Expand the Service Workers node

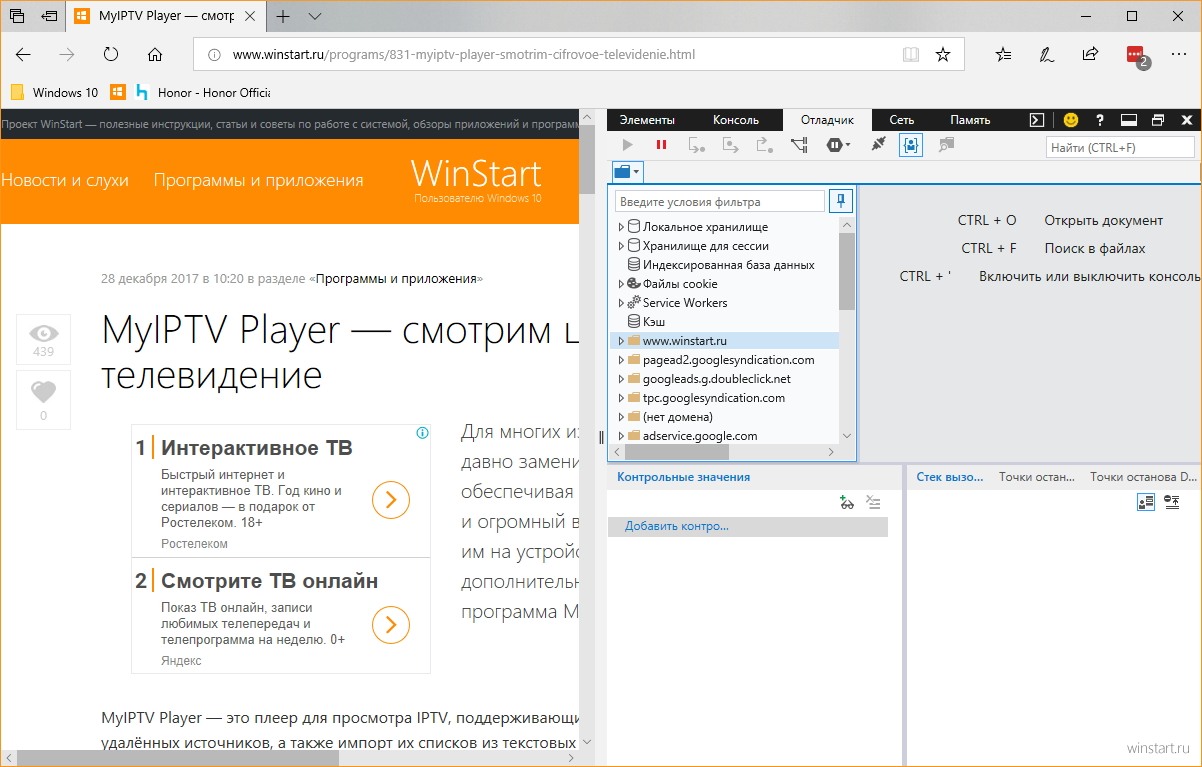(x=621, y=303)
